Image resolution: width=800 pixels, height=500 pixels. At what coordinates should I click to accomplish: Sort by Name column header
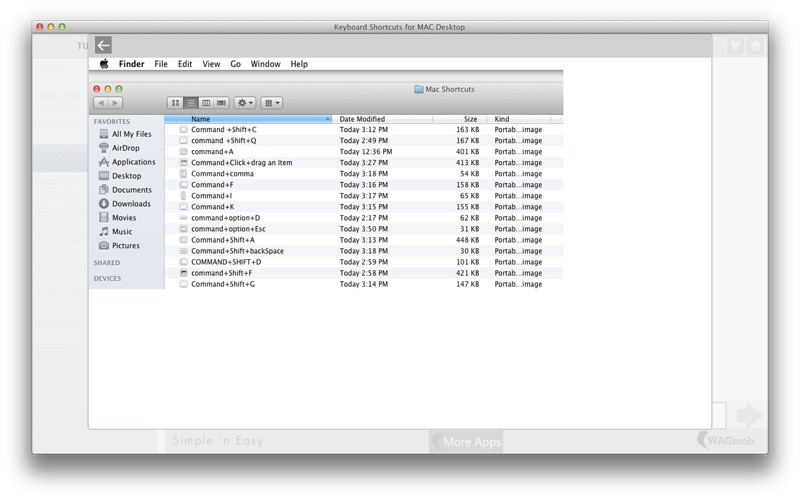click(248, 119)
